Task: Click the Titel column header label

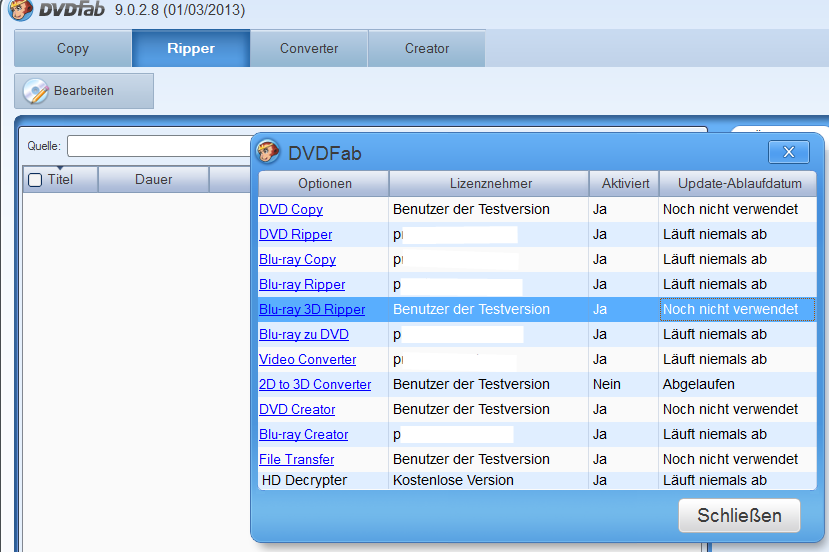Action: click(60, 180)
